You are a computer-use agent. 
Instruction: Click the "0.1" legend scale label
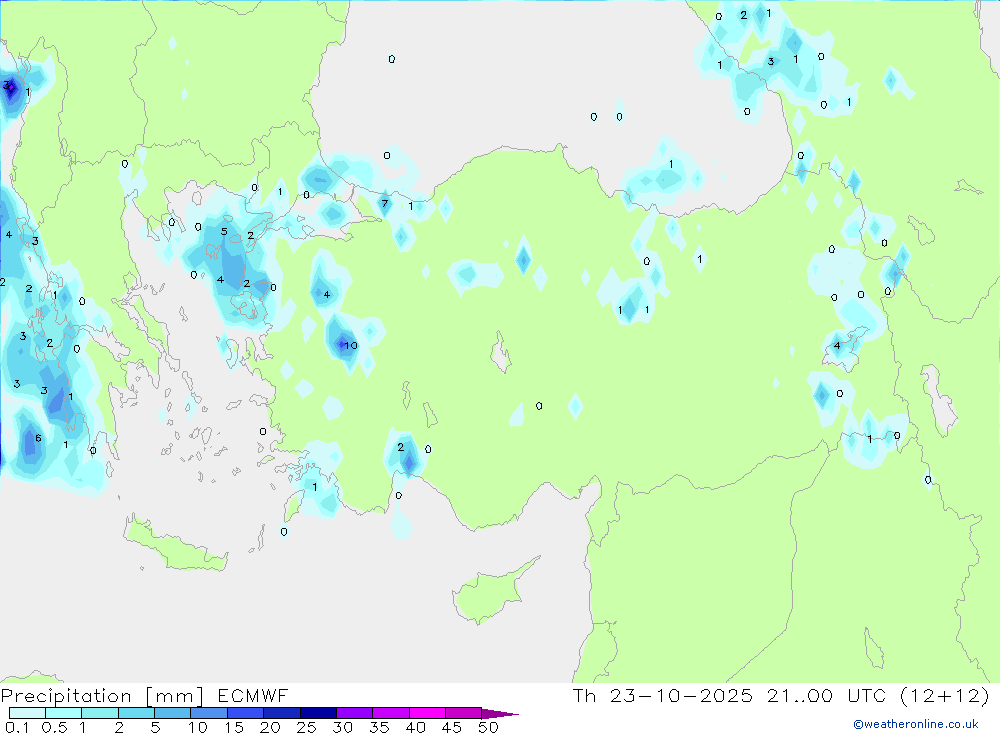click(17, 727)
